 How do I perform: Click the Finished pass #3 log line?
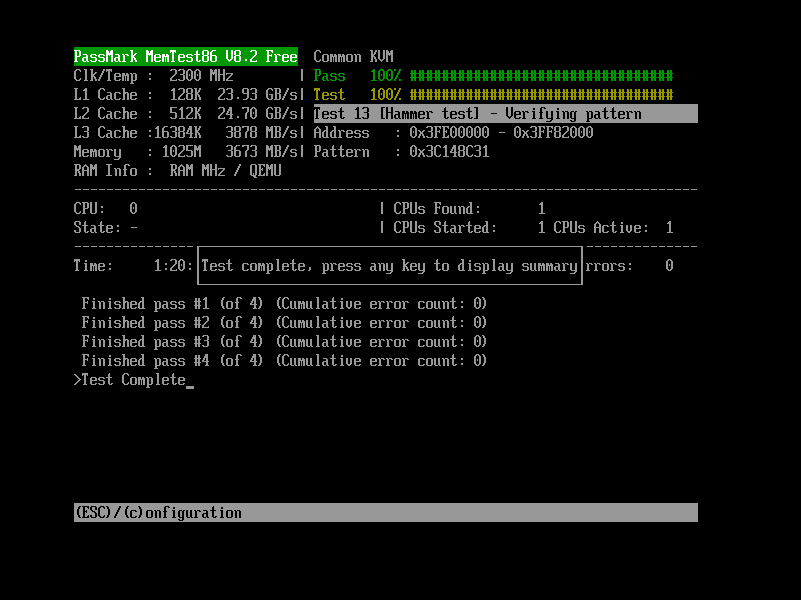(284, 342)
